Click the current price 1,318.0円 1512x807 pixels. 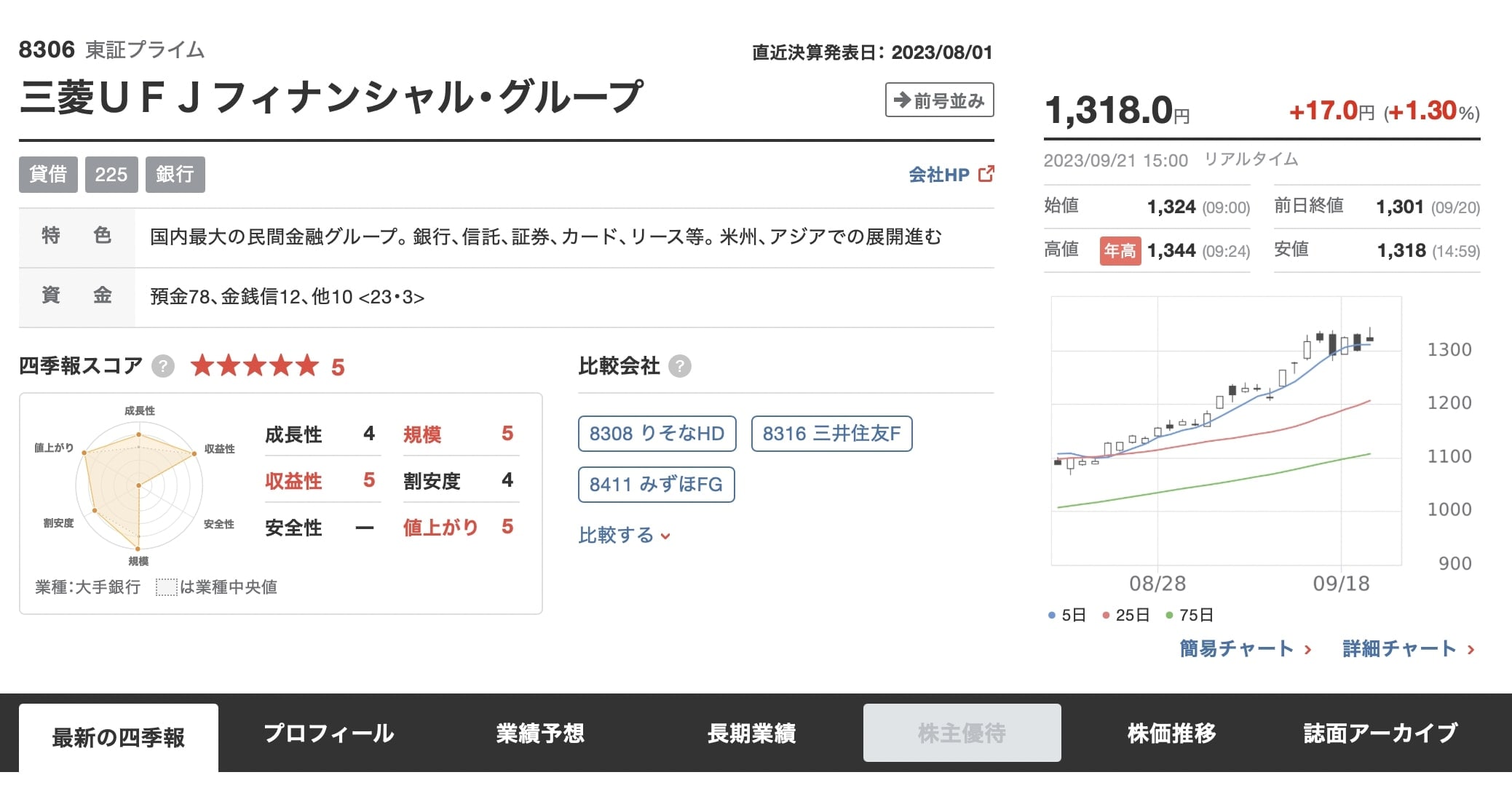pos(1117,111)
